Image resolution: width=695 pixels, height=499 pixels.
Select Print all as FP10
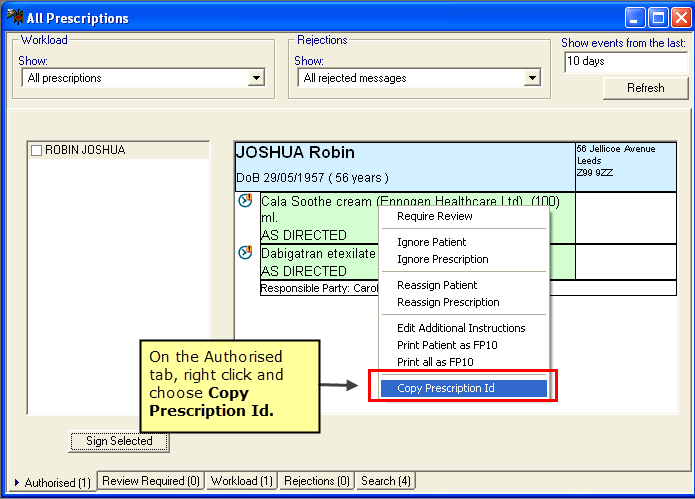[435, 362]
